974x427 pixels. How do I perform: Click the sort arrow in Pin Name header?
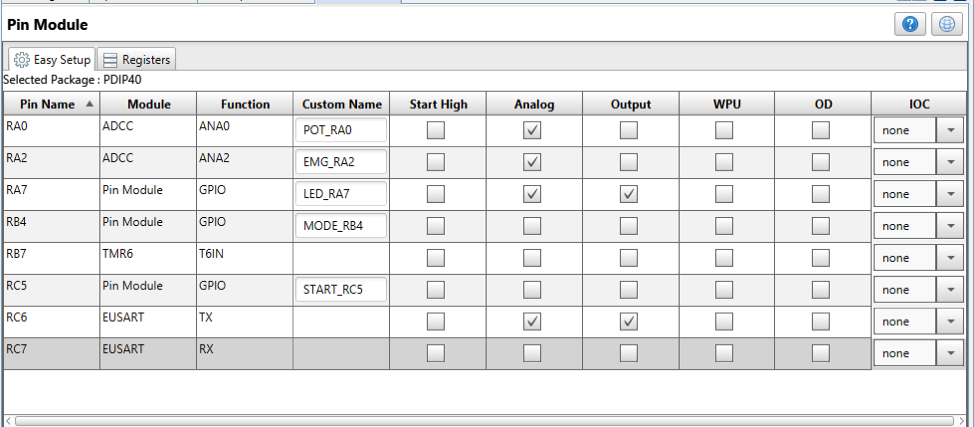pyautogui.click(x=91, y=104)
